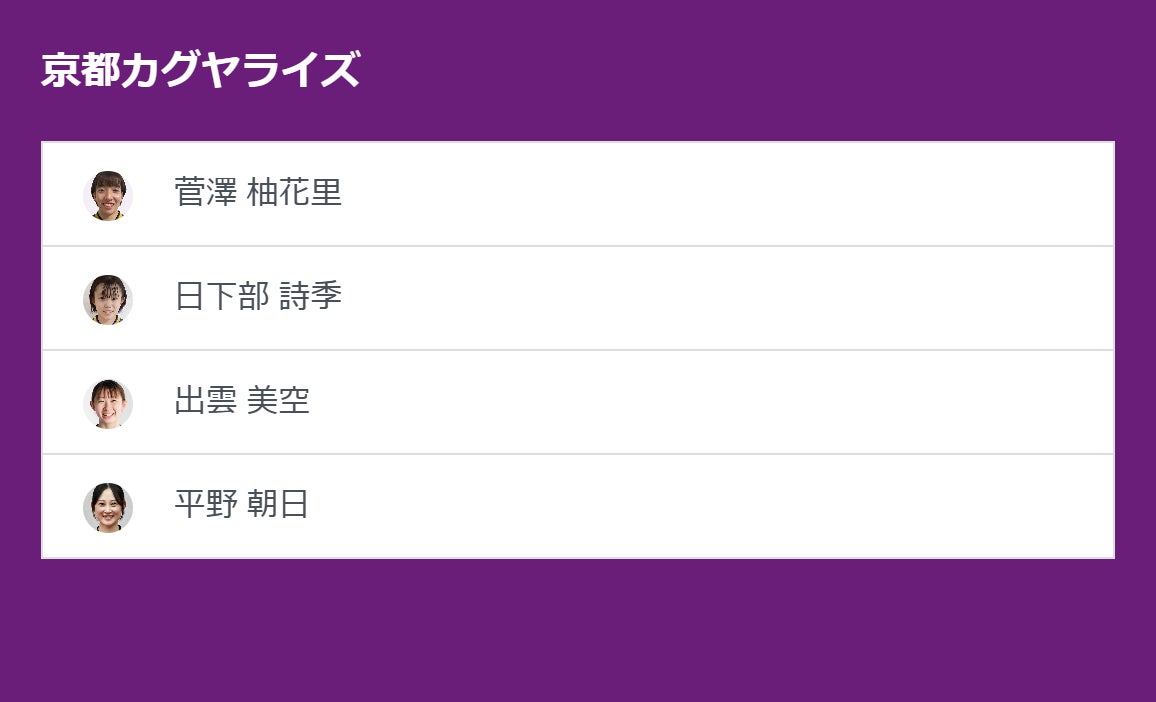Open 出雲 美空's player profile link
Image resolution: width=1156 pixels, height=702 pixels.
coord(240,401)
